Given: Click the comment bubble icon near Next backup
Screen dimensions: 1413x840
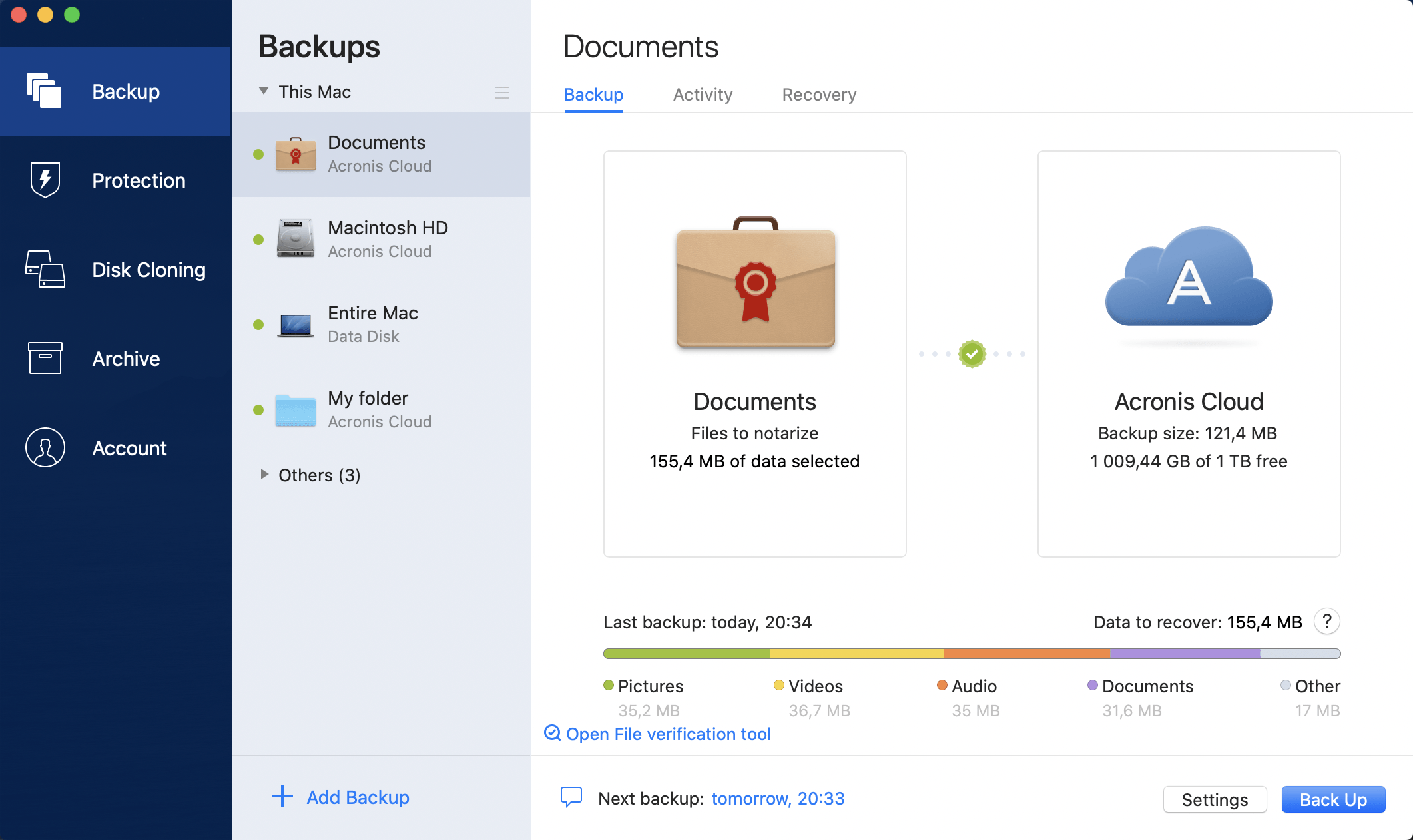Looking at the screenshot, I should click(x=571, y=797).
